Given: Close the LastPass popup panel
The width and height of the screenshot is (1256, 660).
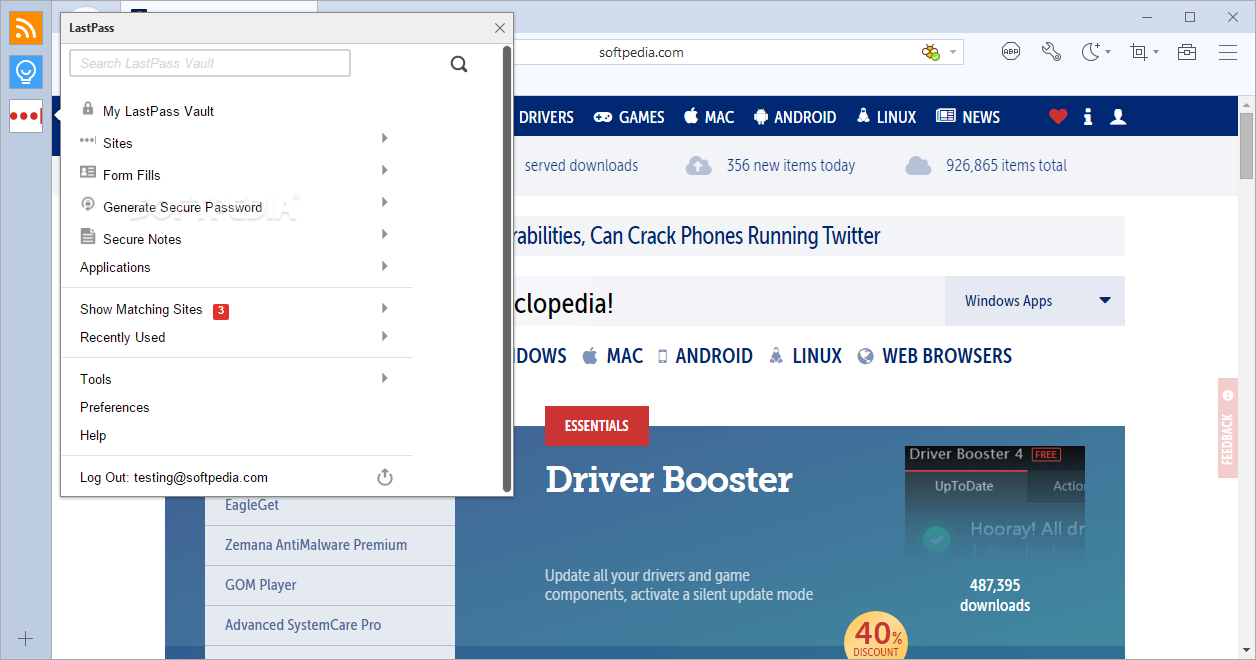Looking at the screenshot, I should click(x=500, y=28).
